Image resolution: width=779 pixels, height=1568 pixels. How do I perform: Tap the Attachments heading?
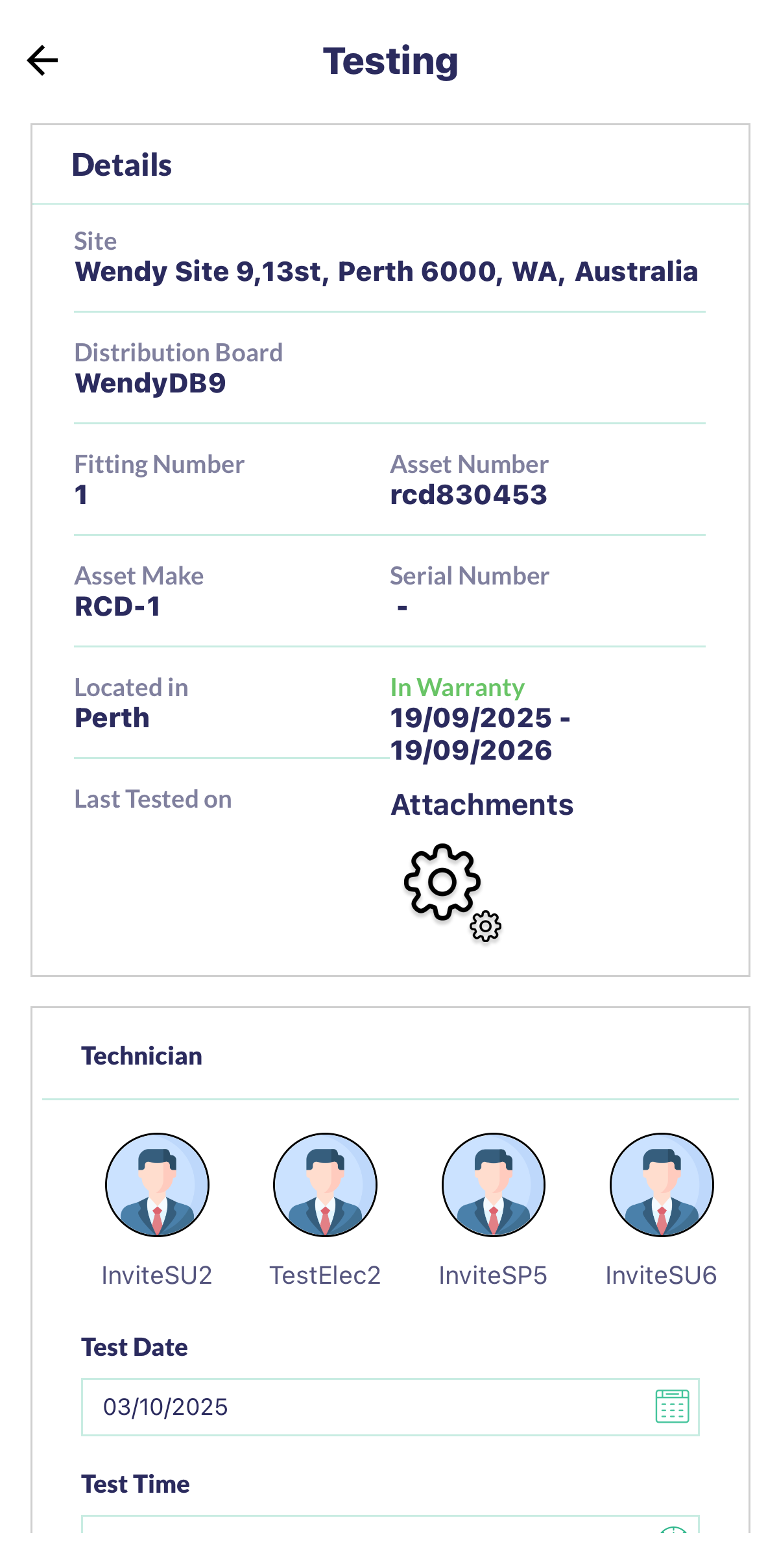[x=482, y=805]
